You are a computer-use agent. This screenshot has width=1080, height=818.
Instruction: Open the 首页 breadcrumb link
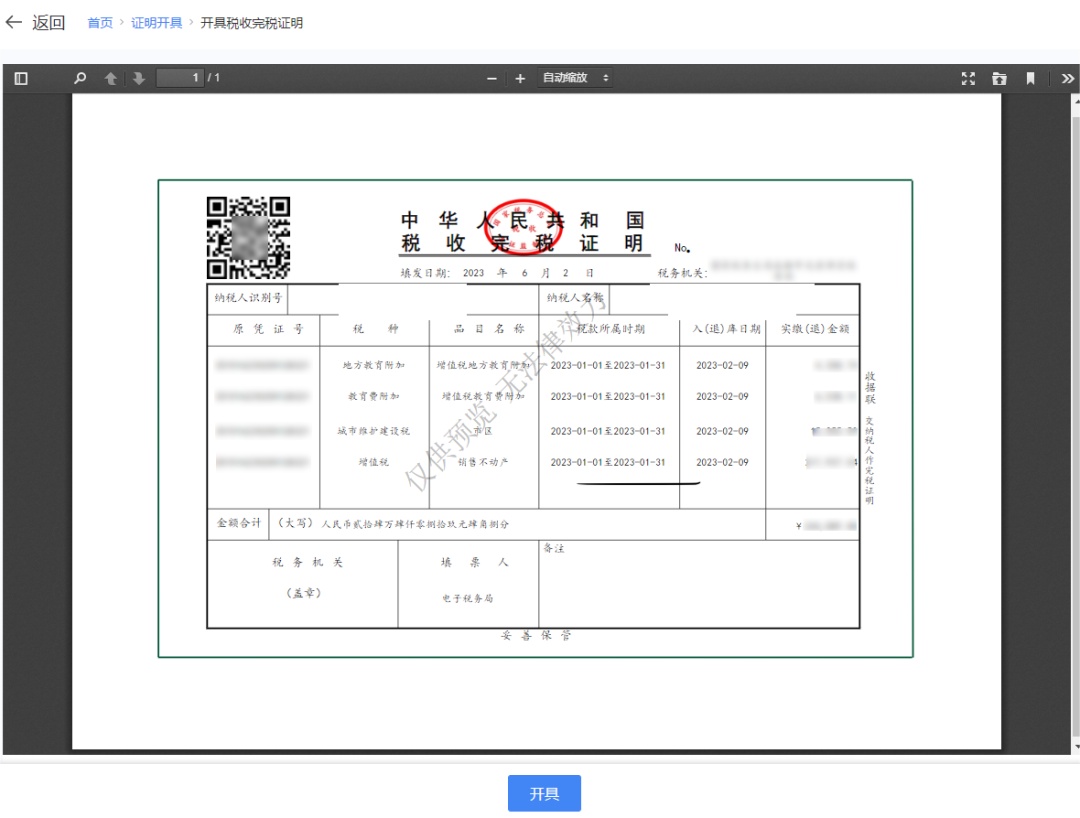(100, 23)
